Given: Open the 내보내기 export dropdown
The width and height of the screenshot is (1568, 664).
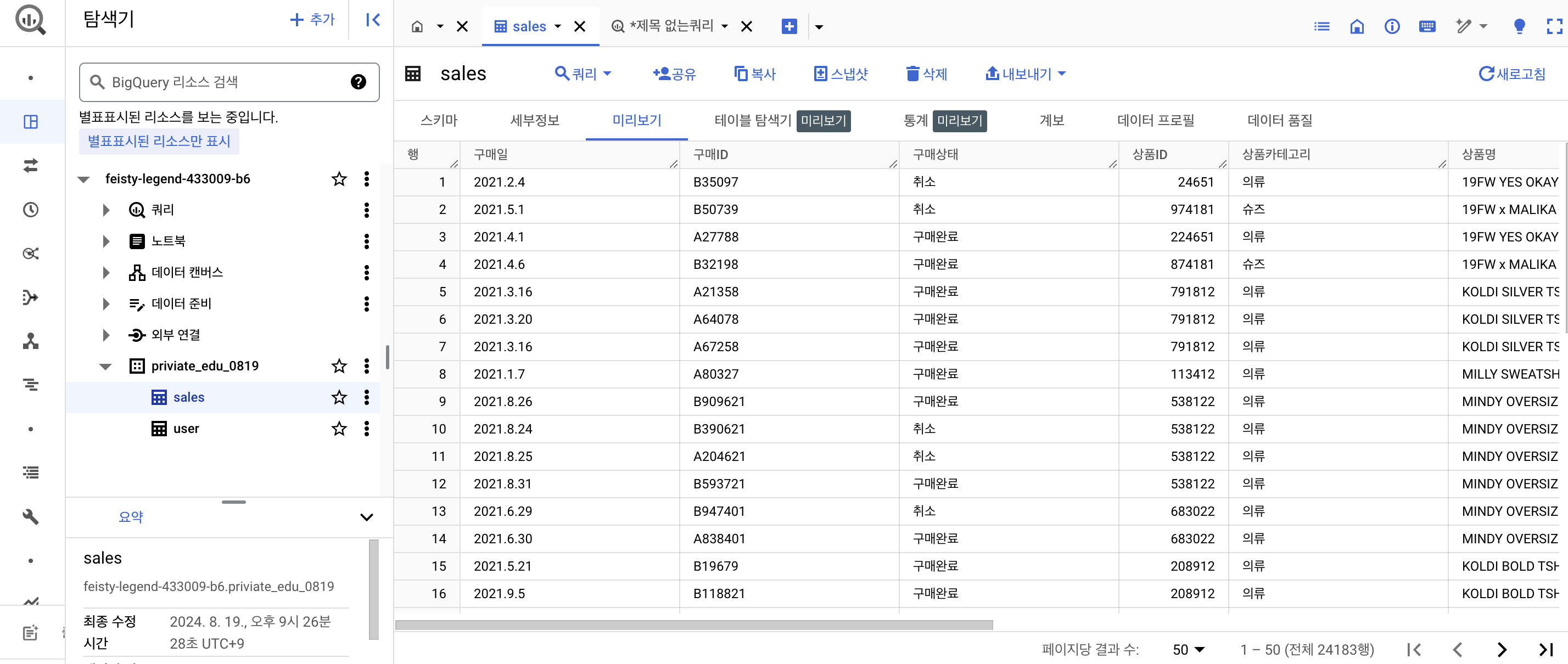Looking at the screenshot, I should [x=1026, y=74].
